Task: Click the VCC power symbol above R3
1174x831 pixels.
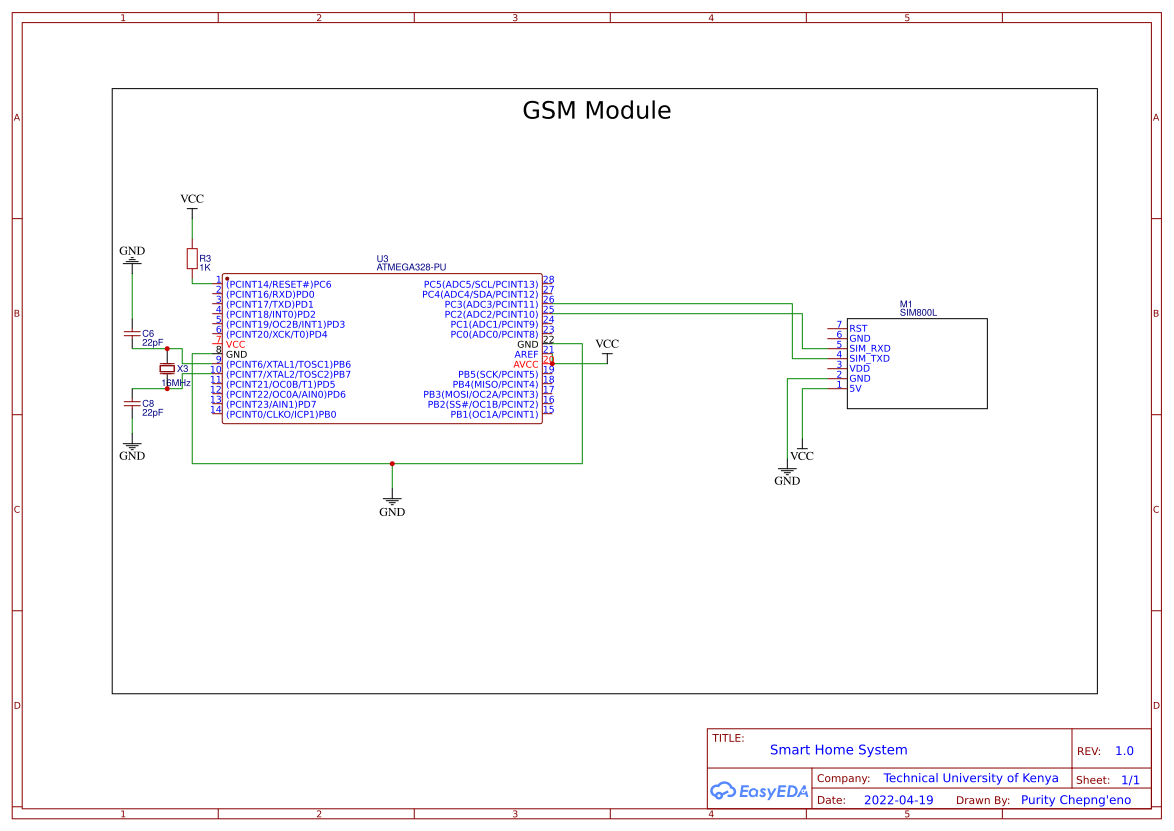Action: (x=190, y=203)
